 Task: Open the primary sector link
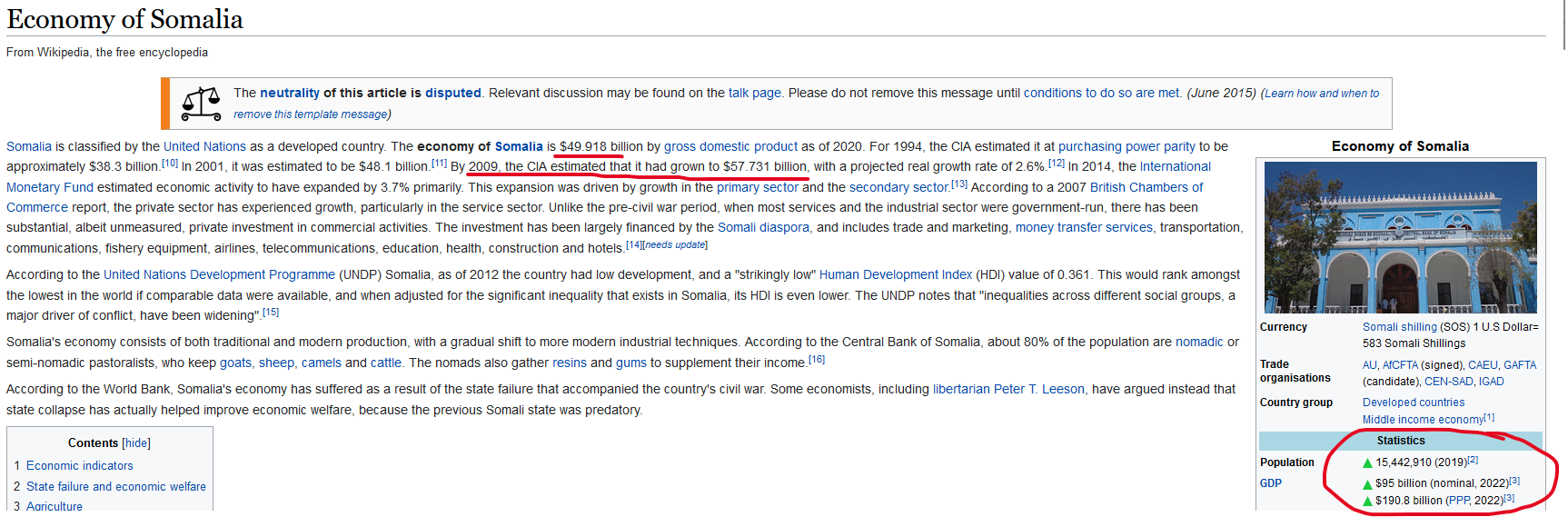[x=758, y=187]
